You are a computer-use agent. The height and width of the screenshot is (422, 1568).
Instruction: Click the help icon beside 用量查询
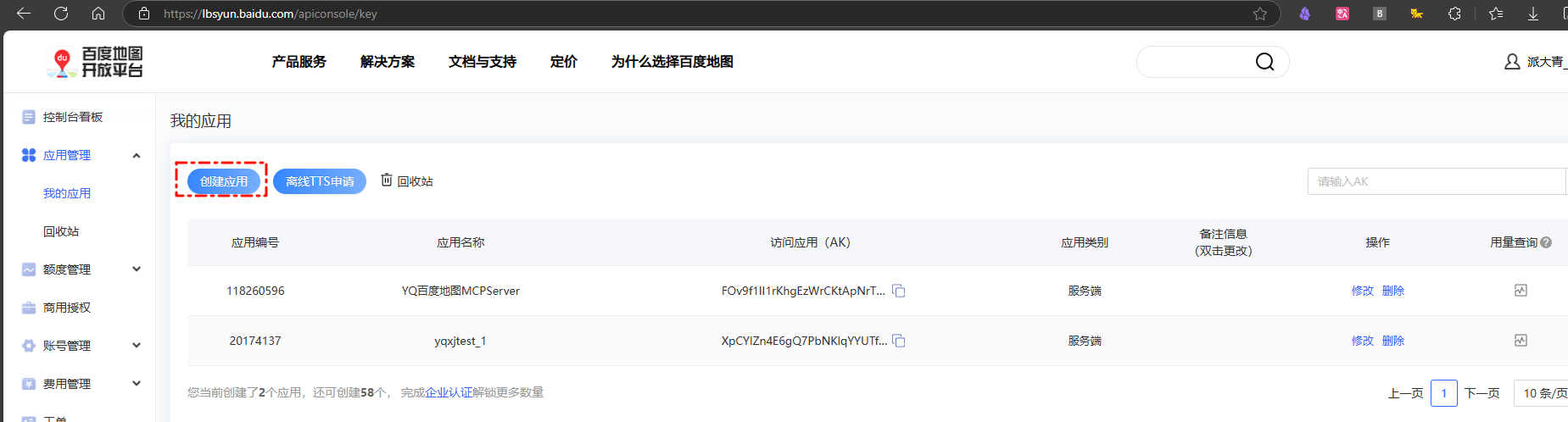1546,242
